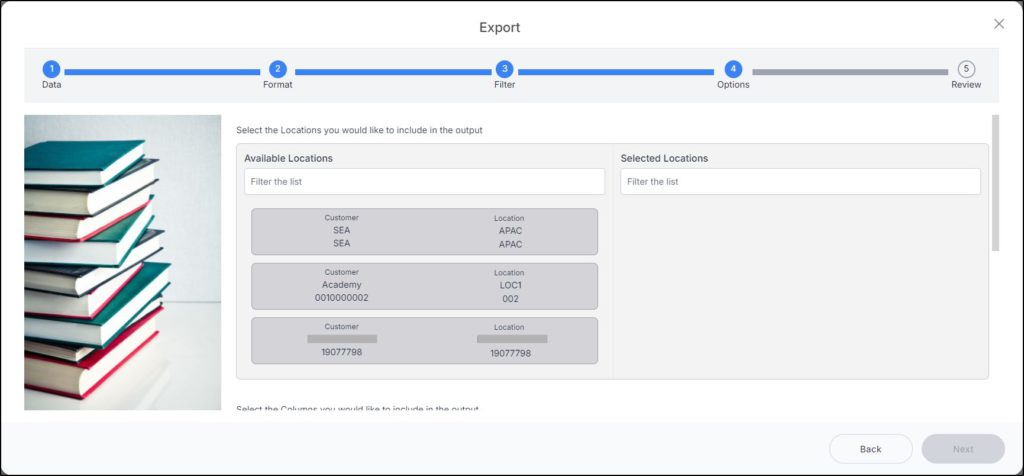Select the SEA customer APAC location card
Viewport: 1024px width, 476px height.
[x=424, y=231]
